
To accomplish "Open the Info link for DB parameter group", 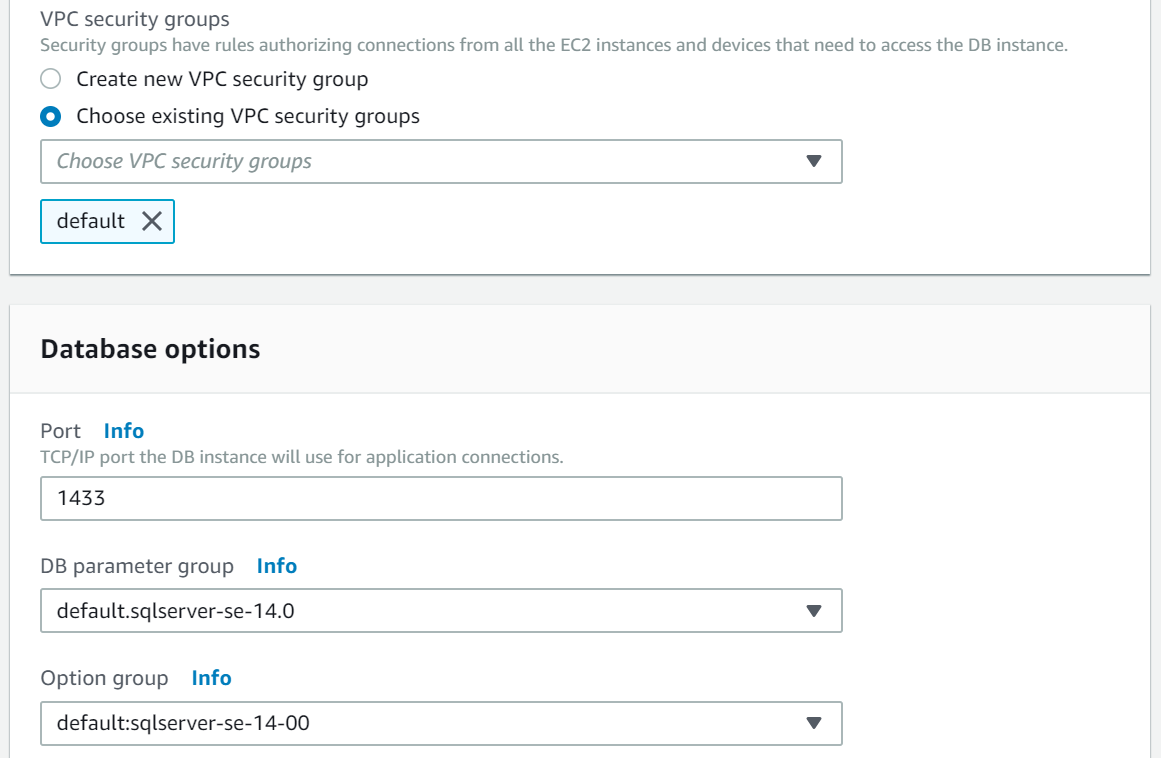I will 277,566.
